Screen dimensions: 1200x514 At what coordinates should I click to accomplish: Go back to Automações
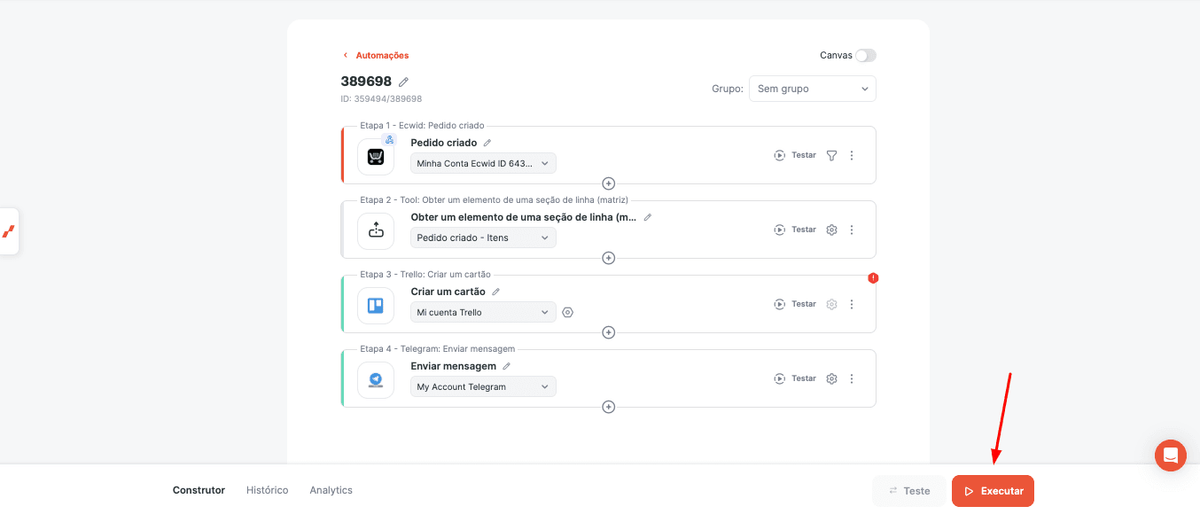(x=376, y=55)
